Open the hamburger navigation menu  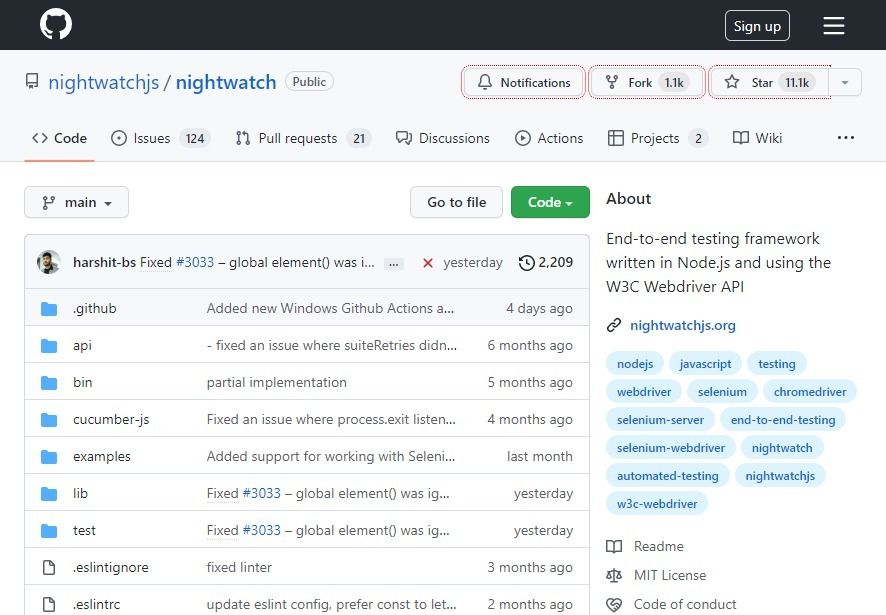click(833, 25)
